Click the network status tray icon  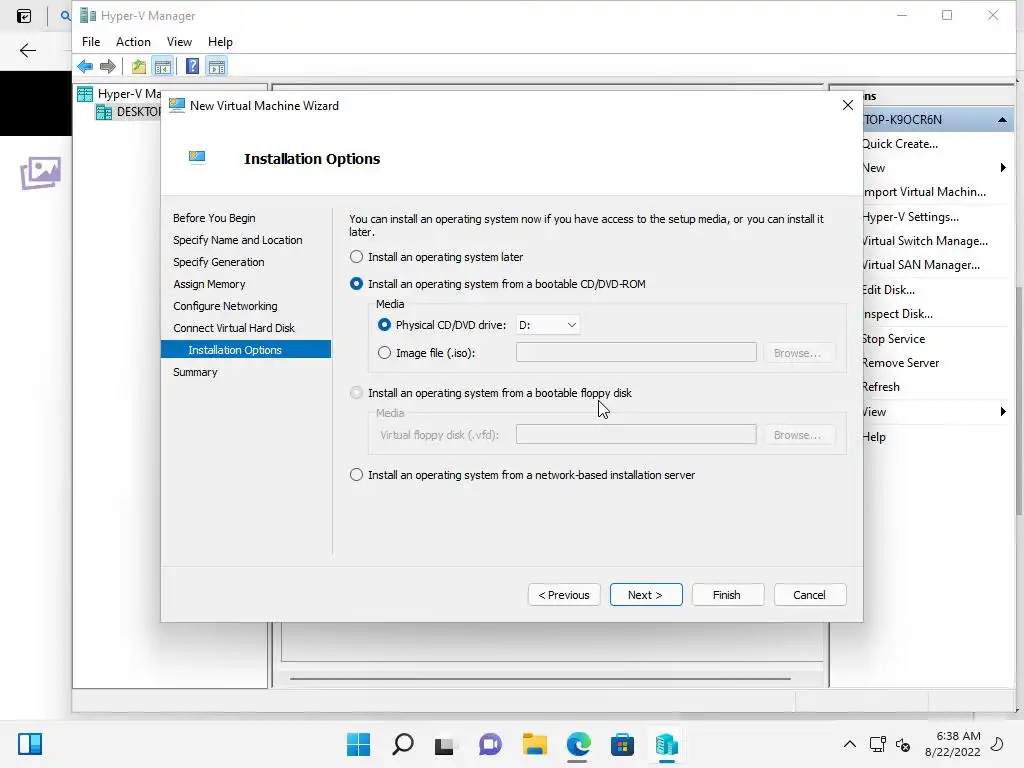878,744
